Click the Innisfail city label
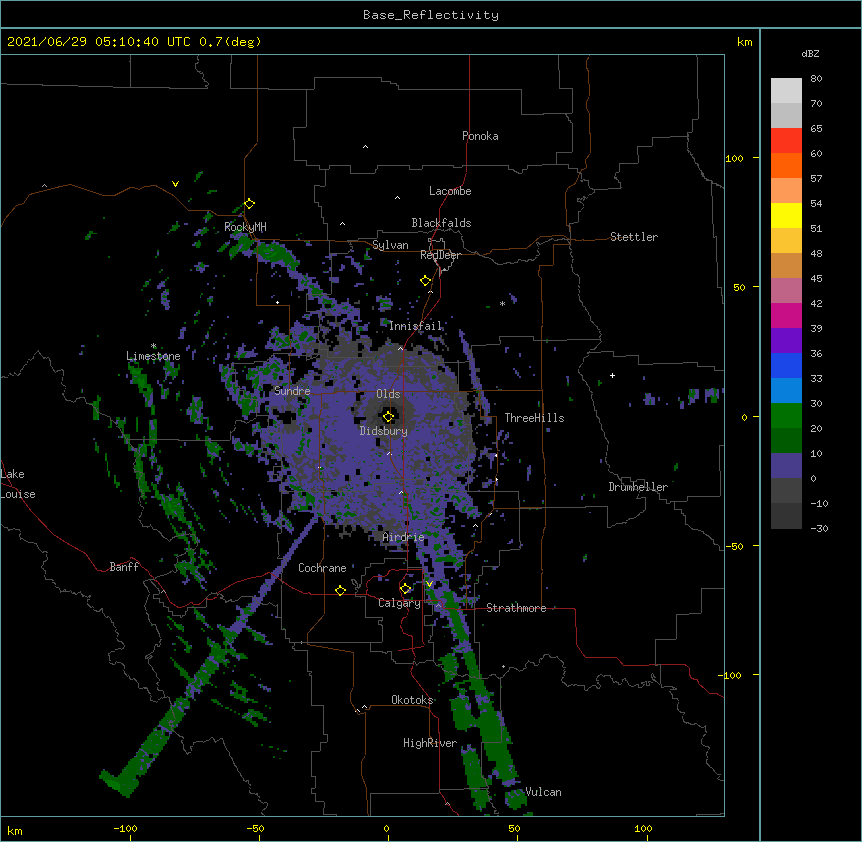This screenshot has width=862, height=842. click(416, 326)
